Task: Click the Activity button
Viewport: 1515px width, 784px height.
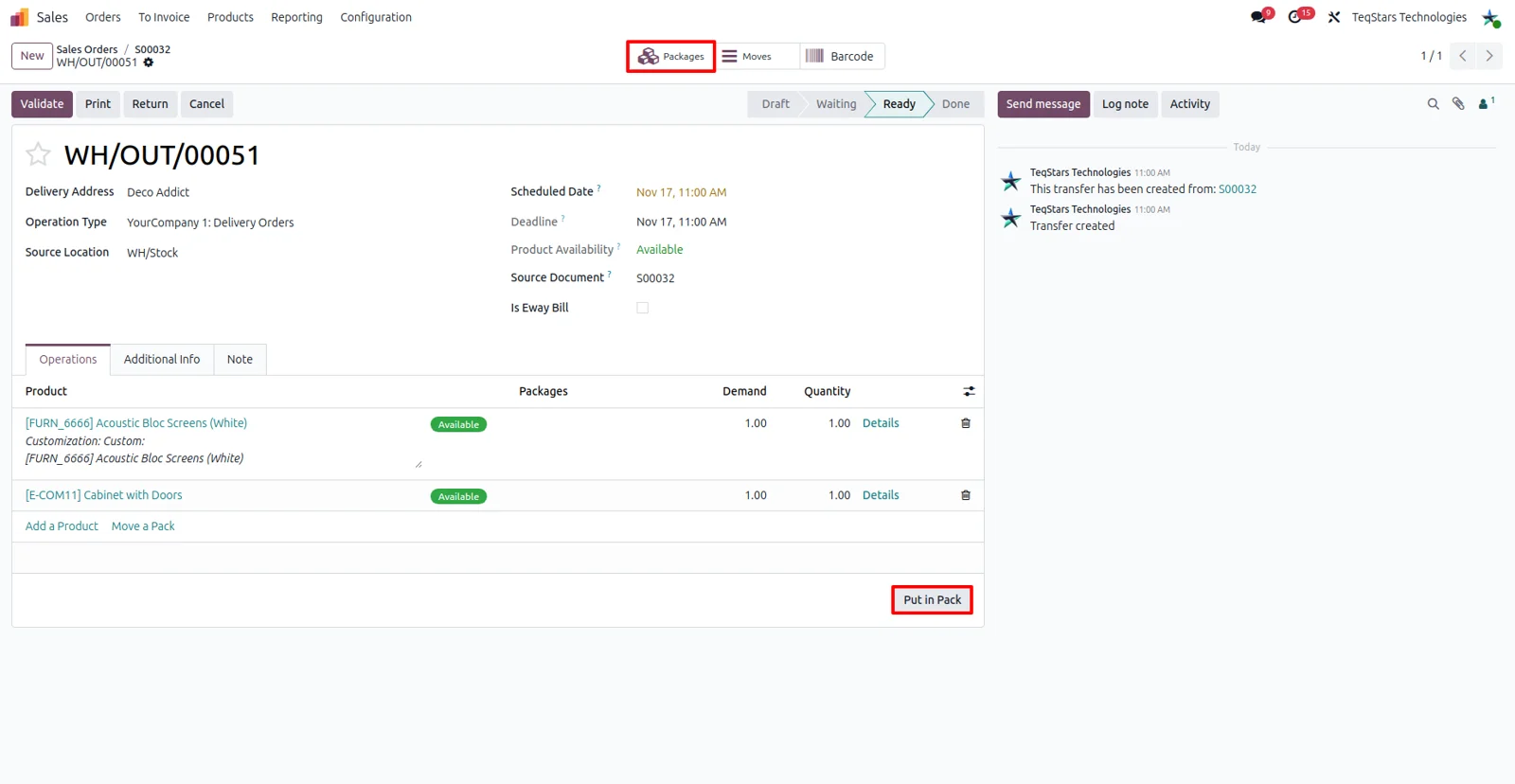Action: click(1190, 104)
